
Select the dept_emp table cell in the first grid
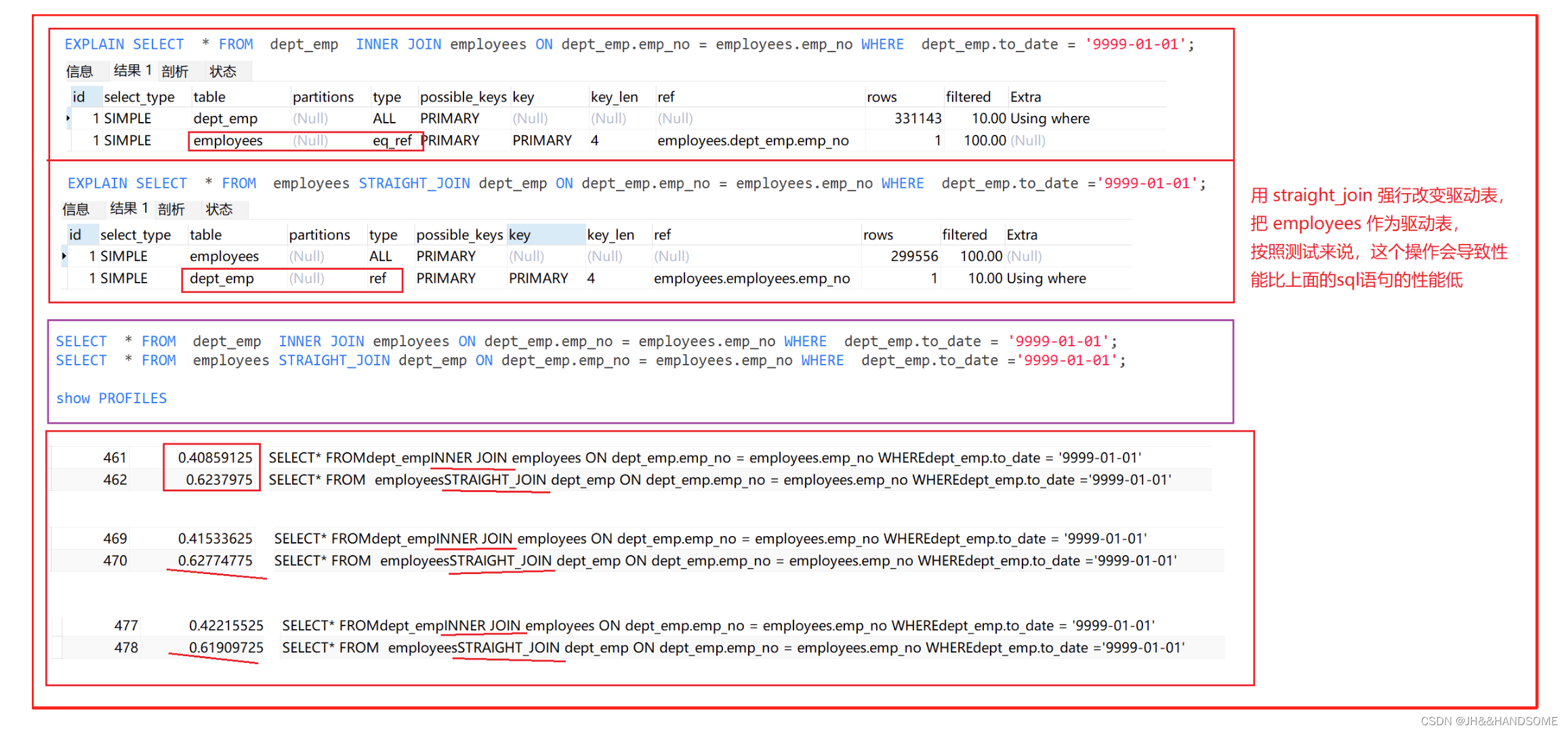(226, 119)
